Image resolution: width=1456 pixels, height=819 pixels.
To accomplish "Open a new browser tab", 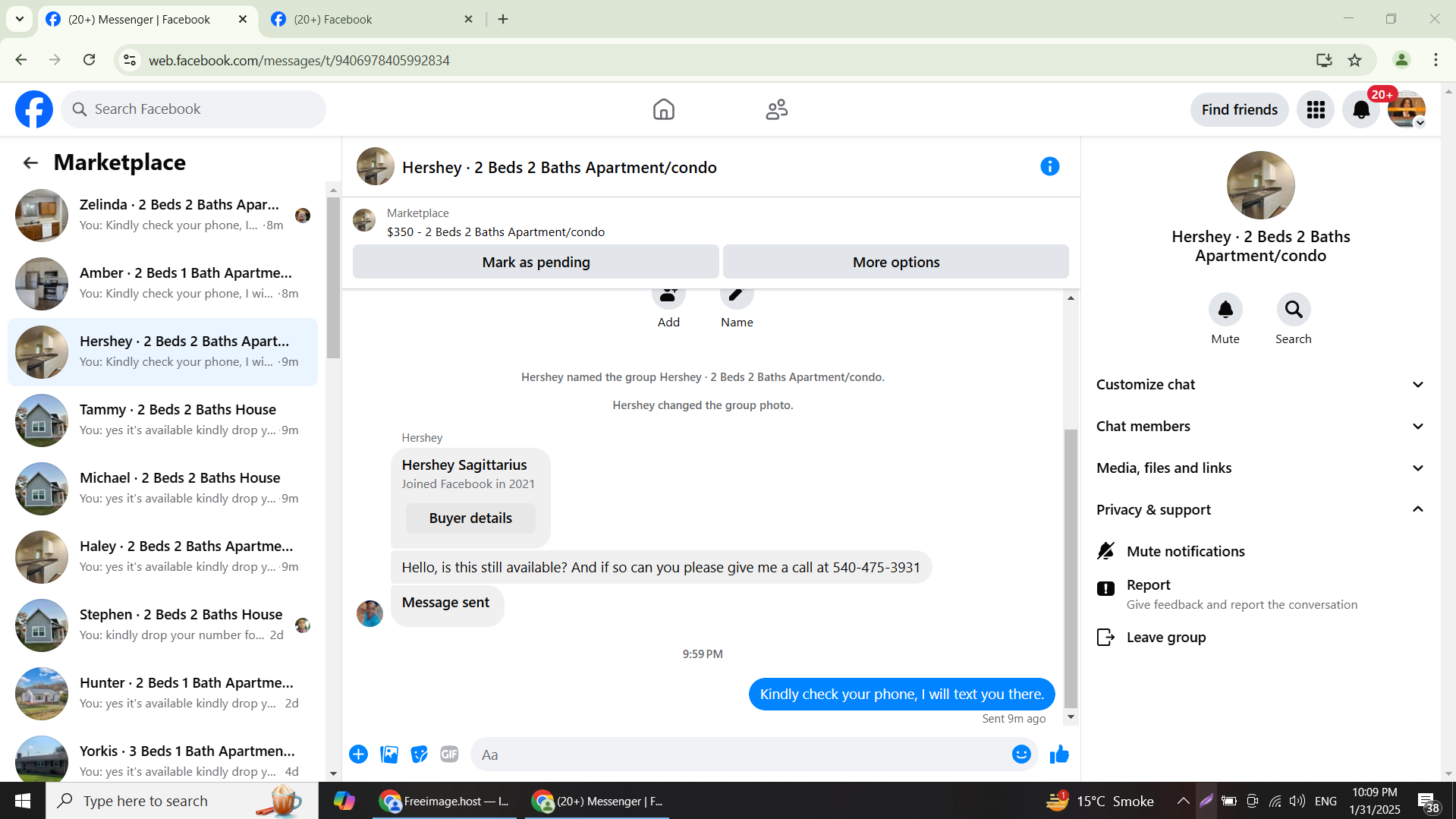I will tap(503, 19).
